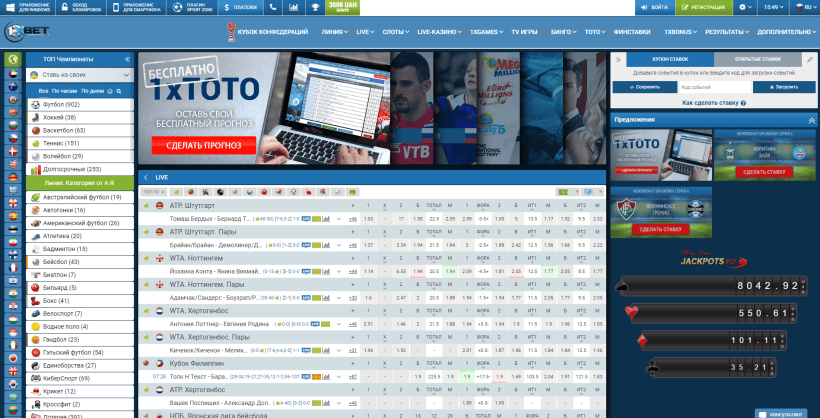
Task: Open the smartphone application link
Action: click(x=136, y=7)
